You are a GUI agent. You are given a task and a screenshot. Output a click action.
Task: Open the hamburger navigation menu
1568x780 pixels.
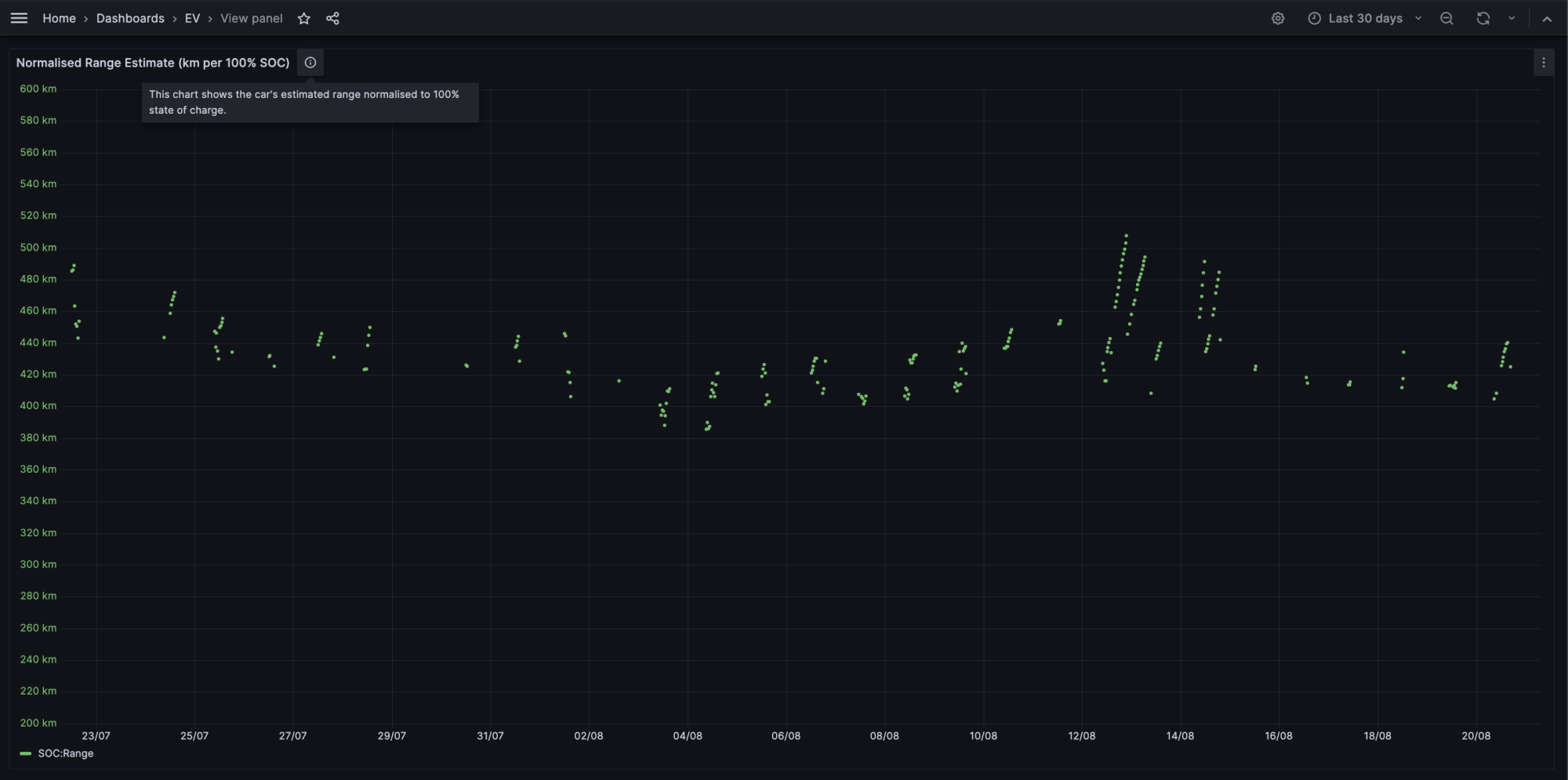(20, 18)
